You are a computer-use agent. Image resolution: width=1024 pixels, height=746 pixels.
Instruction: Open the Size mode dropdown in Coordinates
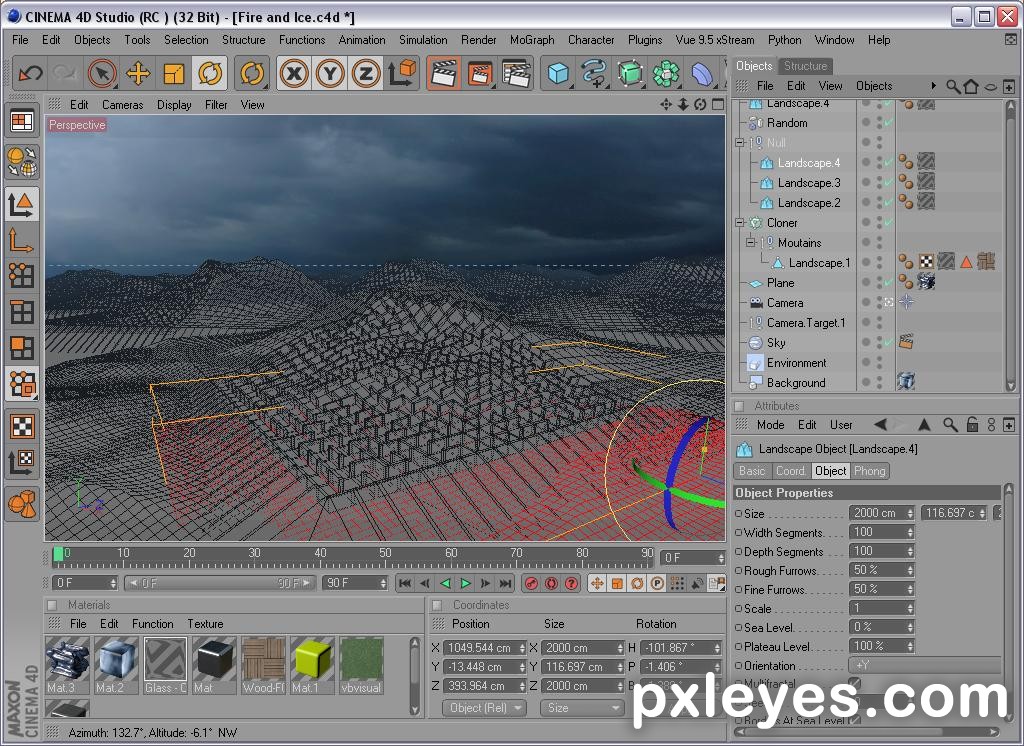(581, 708)
